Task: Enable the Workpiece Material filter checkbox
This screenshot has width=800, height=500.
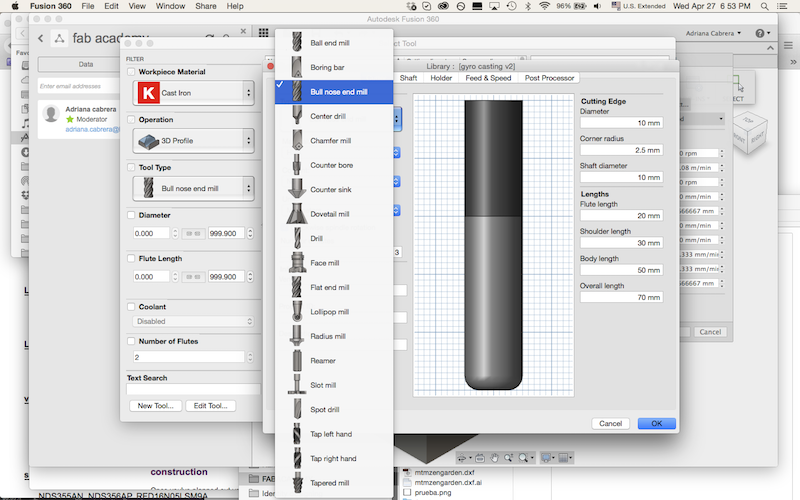Action: coord(131,72)
